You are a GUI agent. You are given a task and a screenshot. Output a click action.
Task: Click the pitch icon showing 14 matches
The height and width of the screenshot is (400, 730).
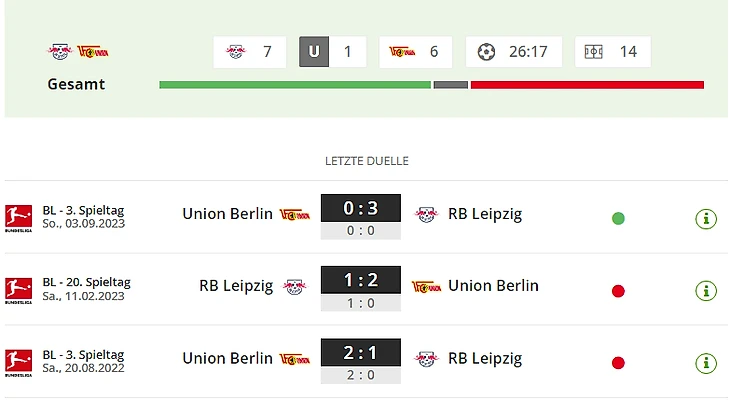(593, 52)
